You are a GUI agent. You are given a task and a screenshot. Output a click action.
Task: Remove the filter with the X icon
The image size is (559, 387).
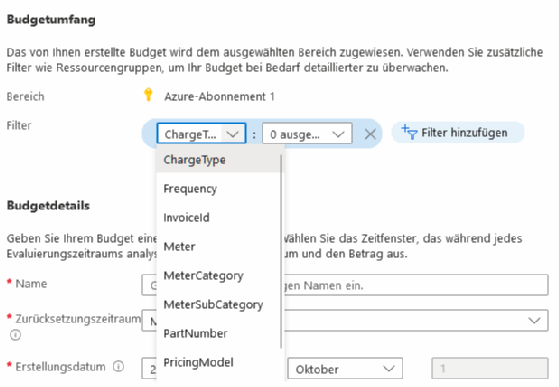pos(370,134)
